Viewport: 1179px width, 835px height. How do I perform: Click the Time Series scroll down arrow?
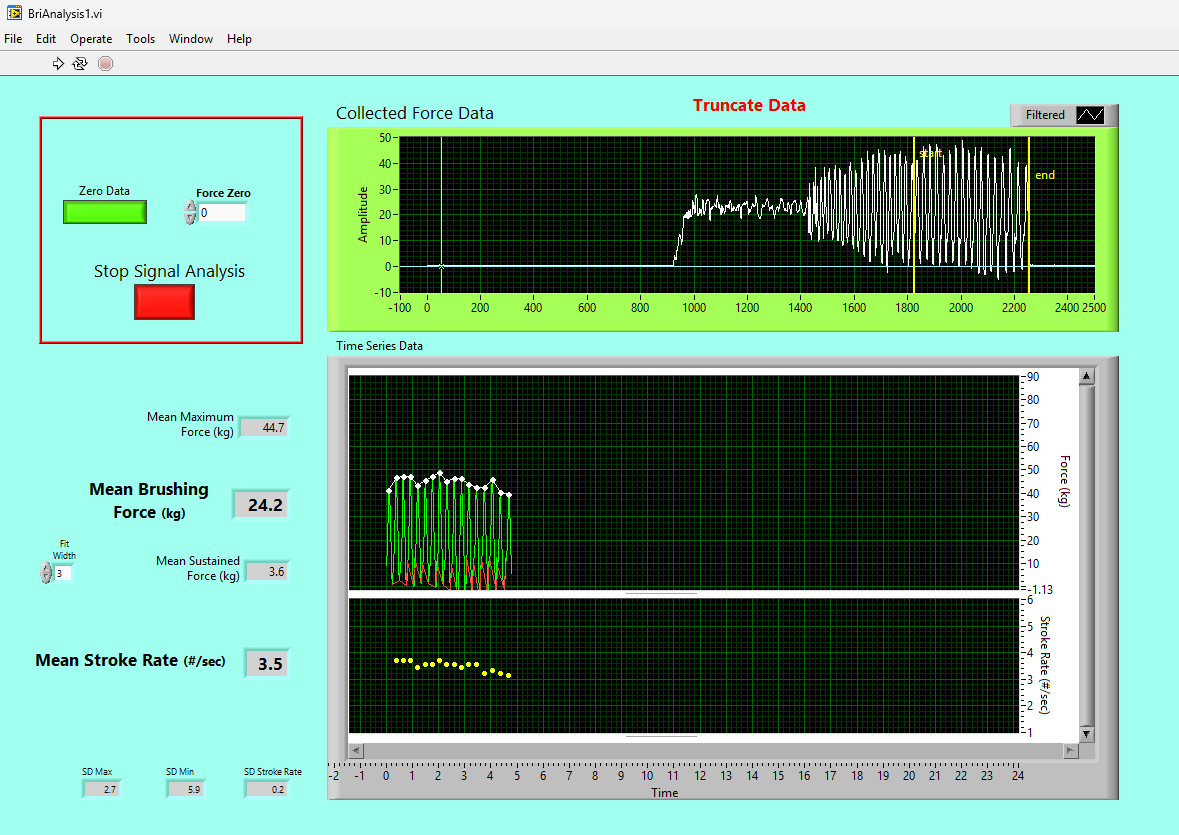click(1086, 734)
